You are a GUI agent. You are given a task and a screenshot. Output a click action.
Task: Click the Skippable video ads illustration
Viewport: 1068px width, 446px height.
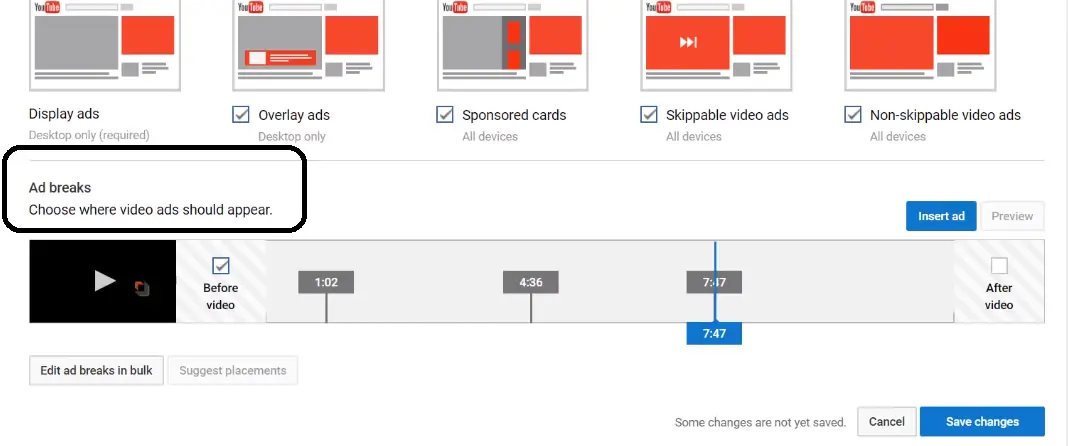point(716,46)
